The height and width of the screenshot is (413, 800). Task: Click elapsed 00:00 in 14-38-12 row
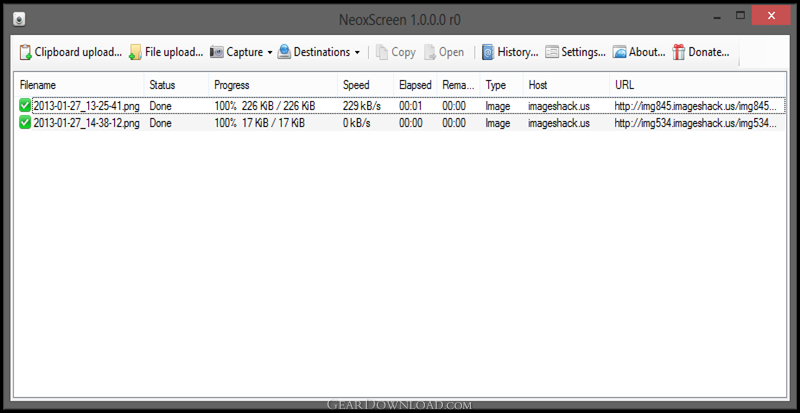(411, 123)
